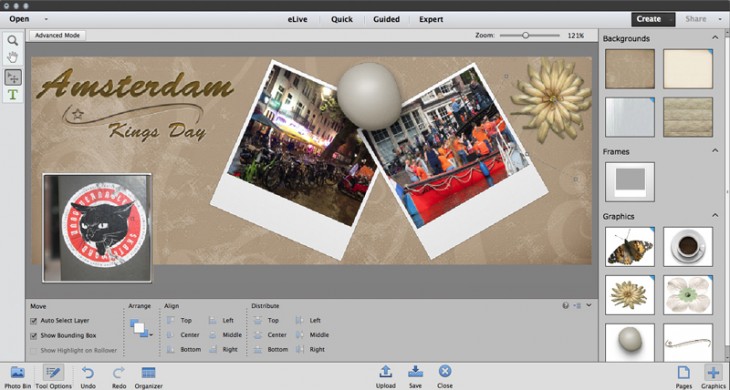Align layers to Left
The width and height of the screenshot is (730, 390).
click(221, 320)
